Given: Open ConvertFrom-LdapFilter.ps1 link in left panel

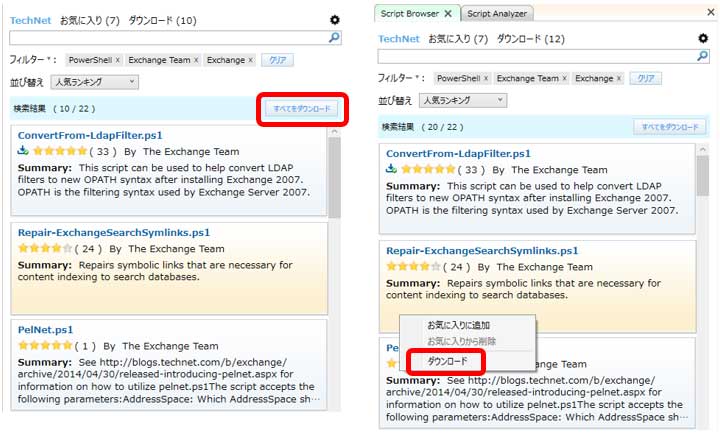Looking at the screenshot, I should pos(90,136).
